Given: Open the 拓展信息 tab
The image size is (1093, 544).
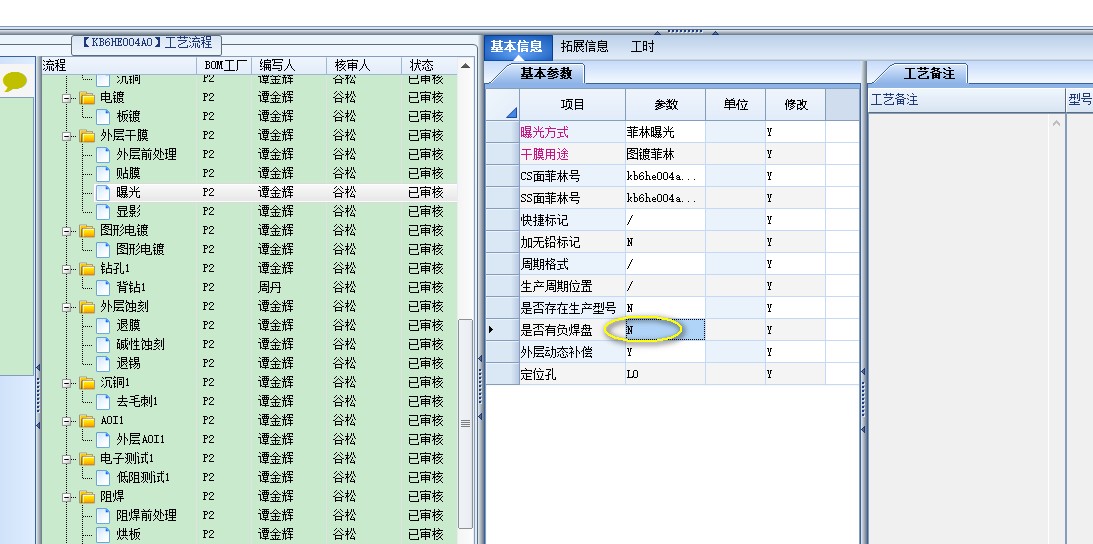Looking at the screenshot, I should tap(584, 47).
